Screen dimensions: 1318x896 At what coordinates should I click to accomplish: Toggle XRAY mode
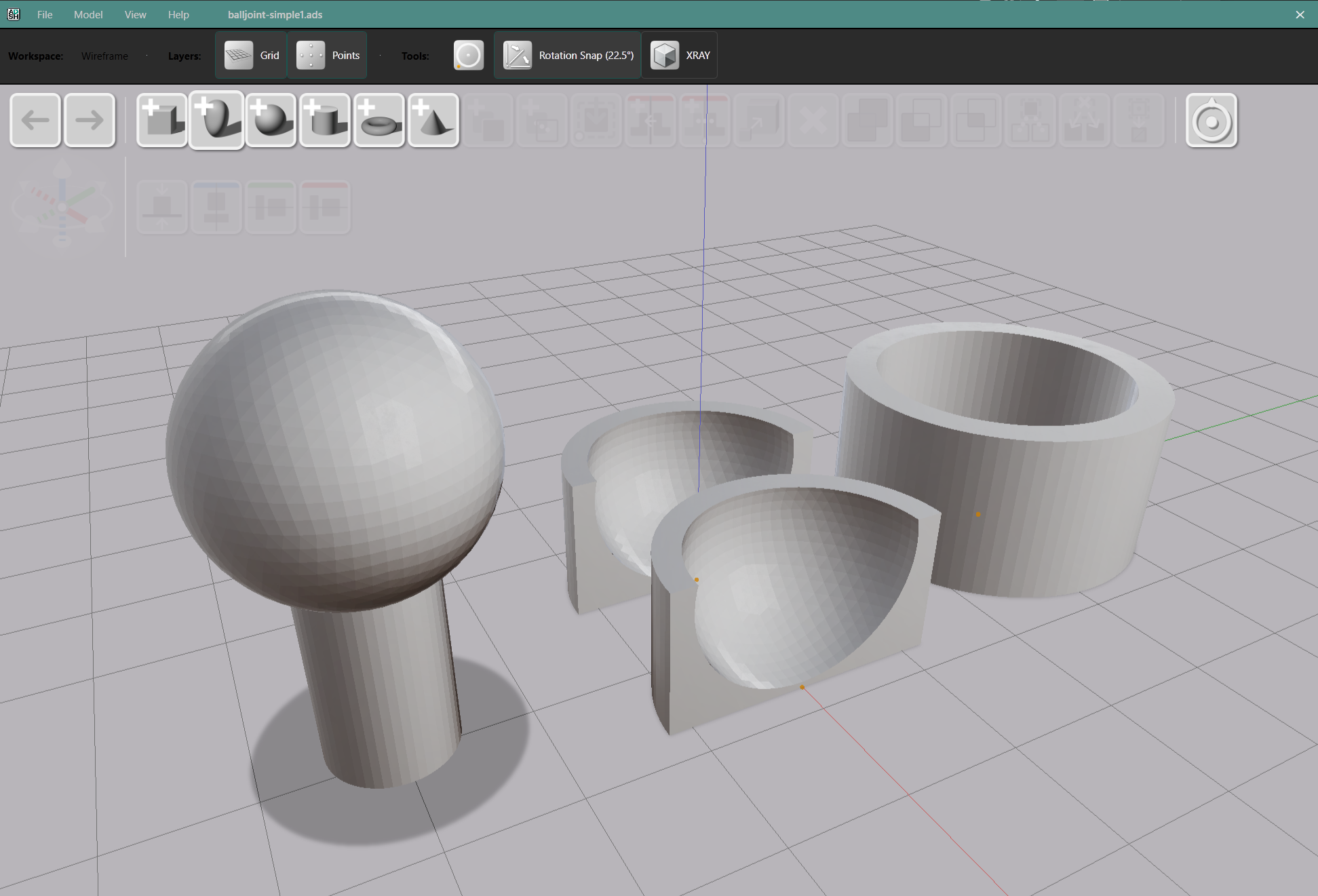[680, 56]
